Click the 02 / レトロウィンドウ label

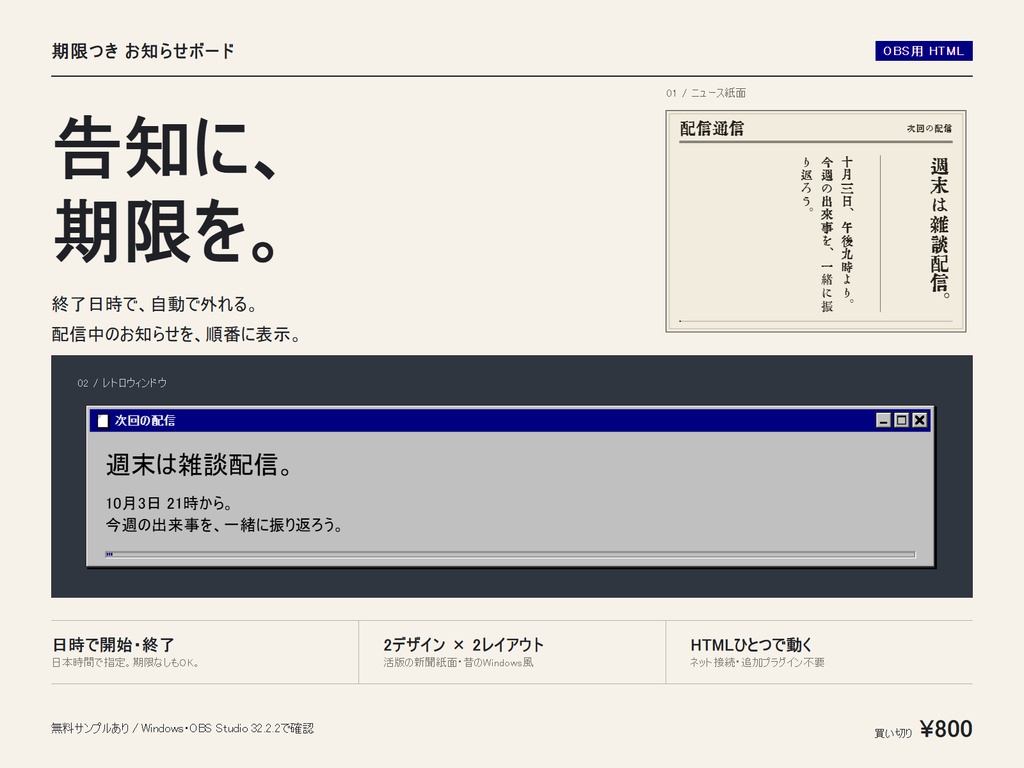pos(122,383)
